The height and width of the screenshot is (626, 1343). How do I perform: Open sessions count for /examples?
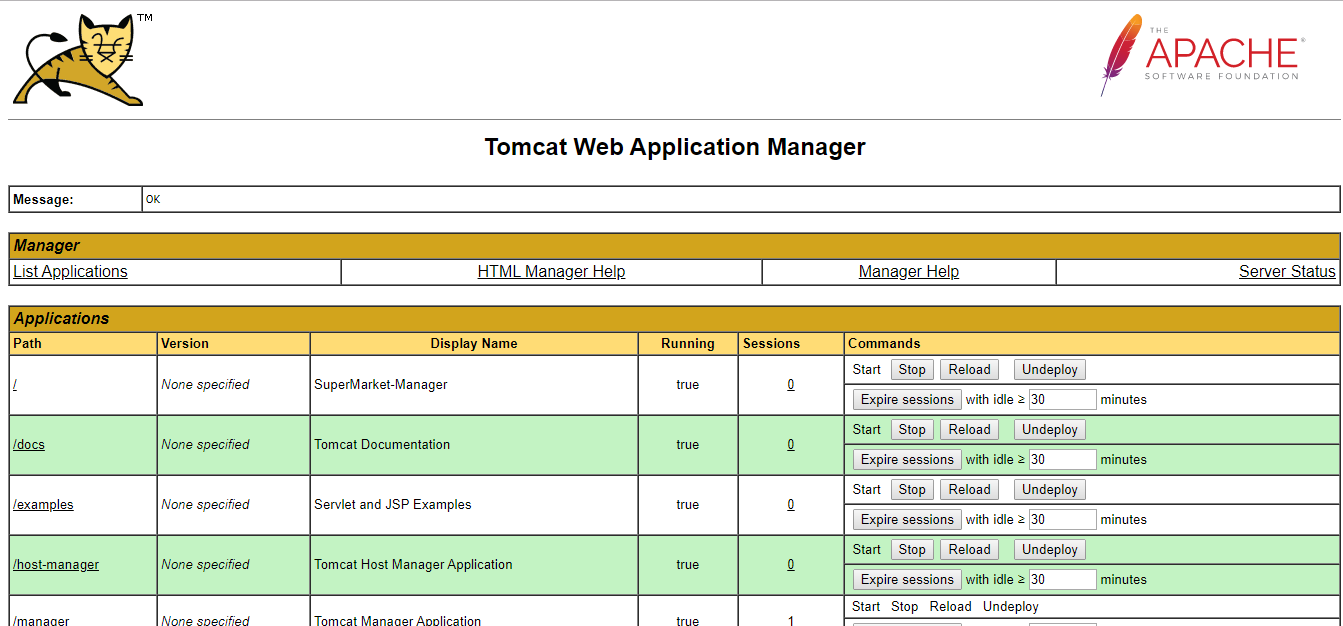[791, 505]
